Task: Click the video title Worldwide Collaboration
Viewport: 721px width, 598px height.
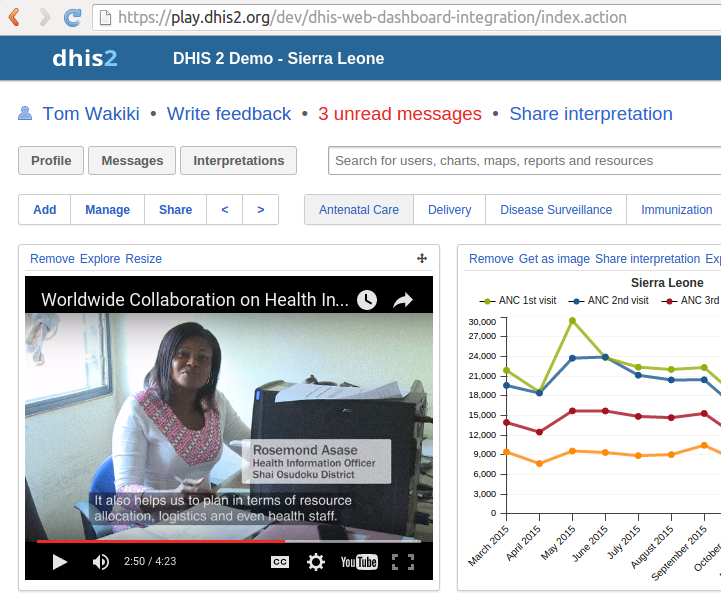Action: point(195,300)
